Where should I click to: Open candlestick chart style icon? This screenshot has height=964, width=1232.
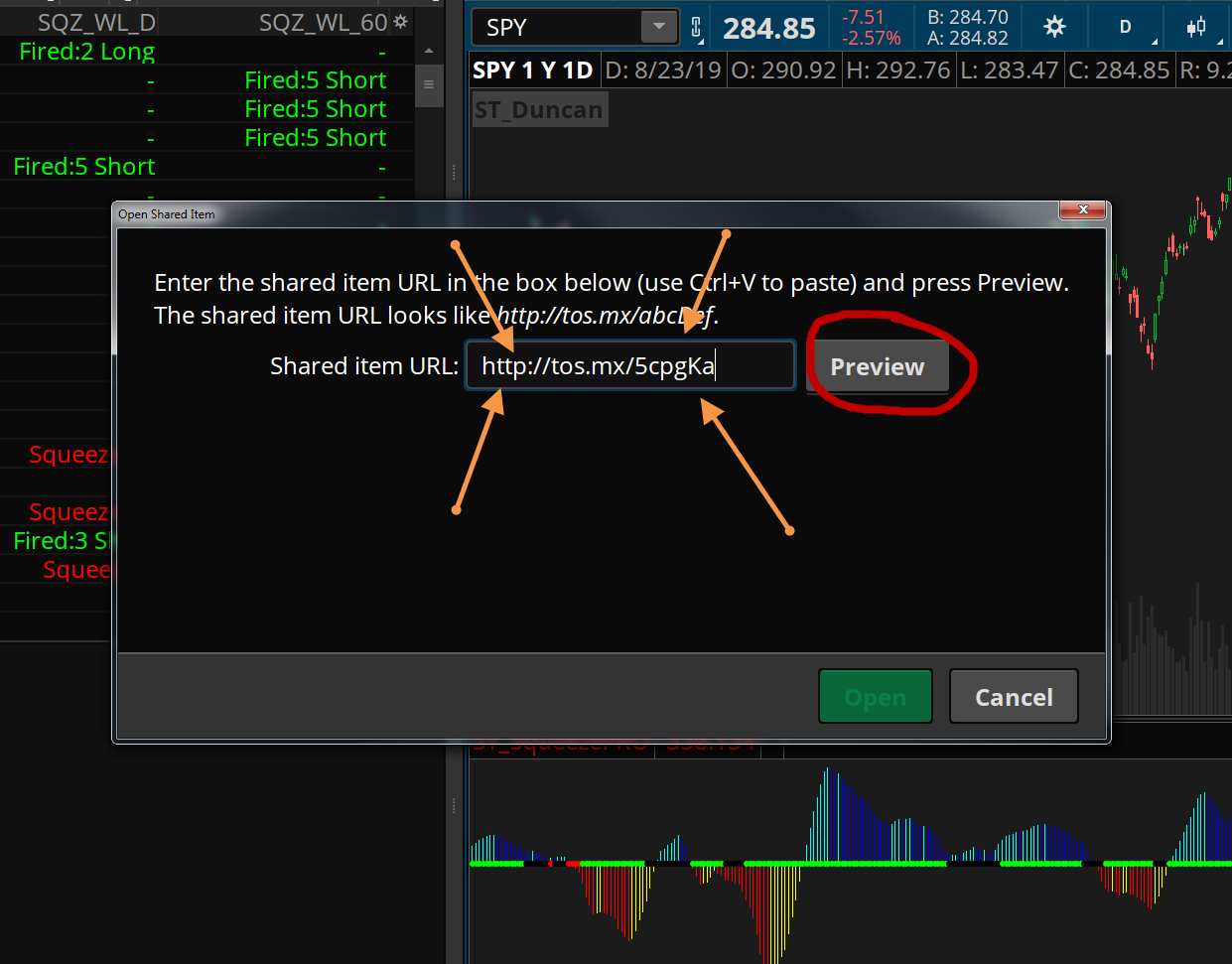pos(1196,27)
